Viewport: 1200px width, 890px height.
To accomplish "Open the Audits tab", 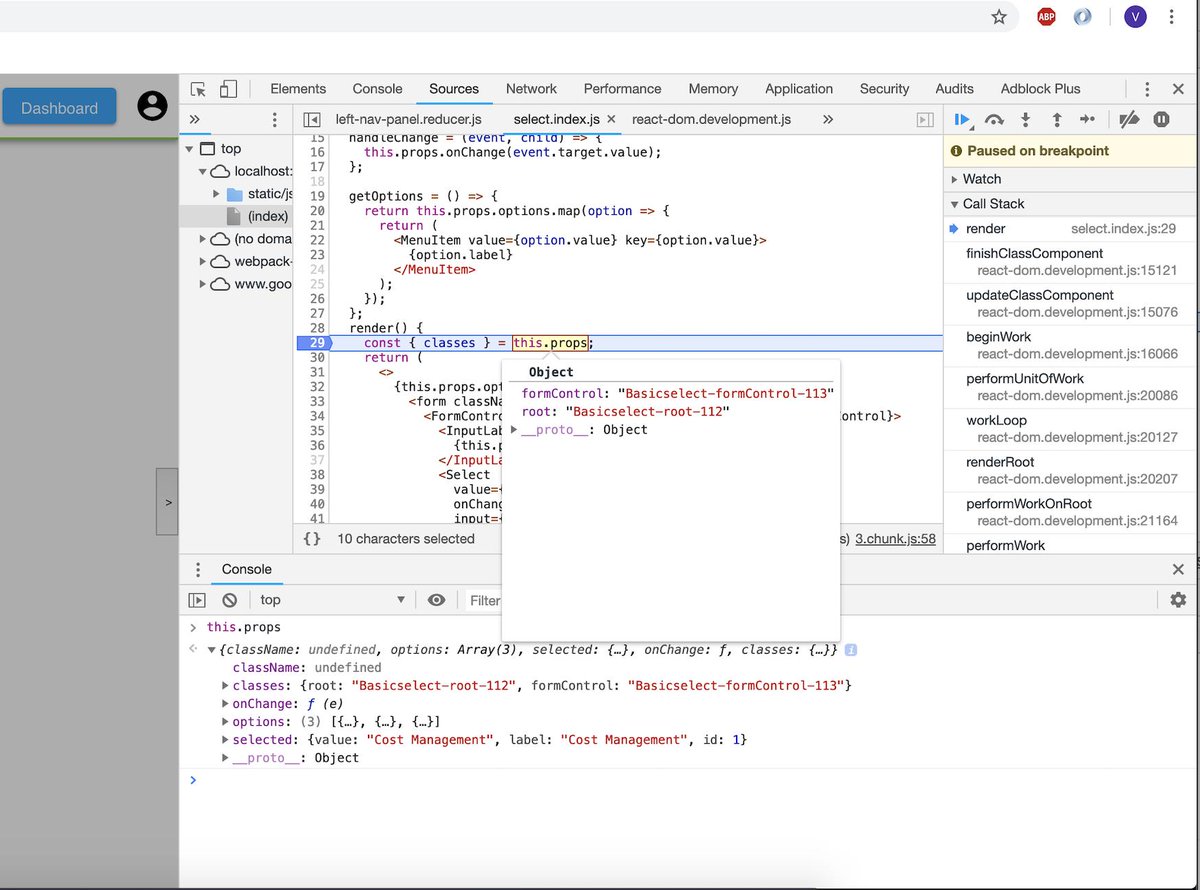I will tap(954, 89).
